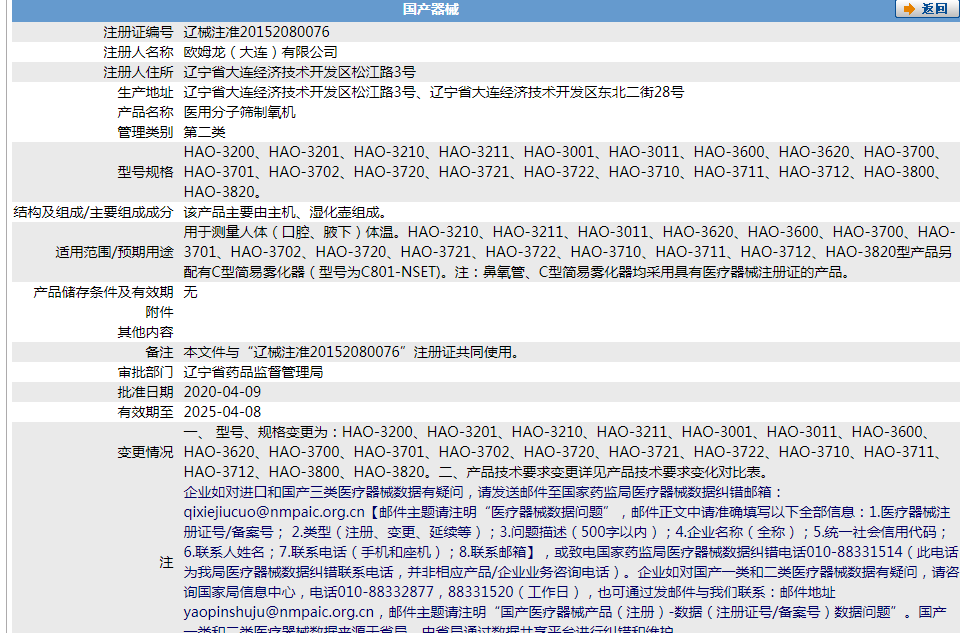Click email qixiejiucuo@nmpaic.org.cn
This screenshot has height=633, width=960.
click(x=274, y=512)
